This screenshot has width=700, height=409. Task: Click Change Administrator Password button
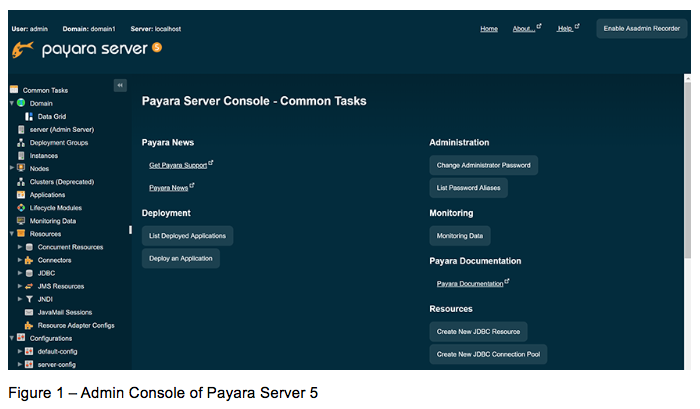(484, 164)
